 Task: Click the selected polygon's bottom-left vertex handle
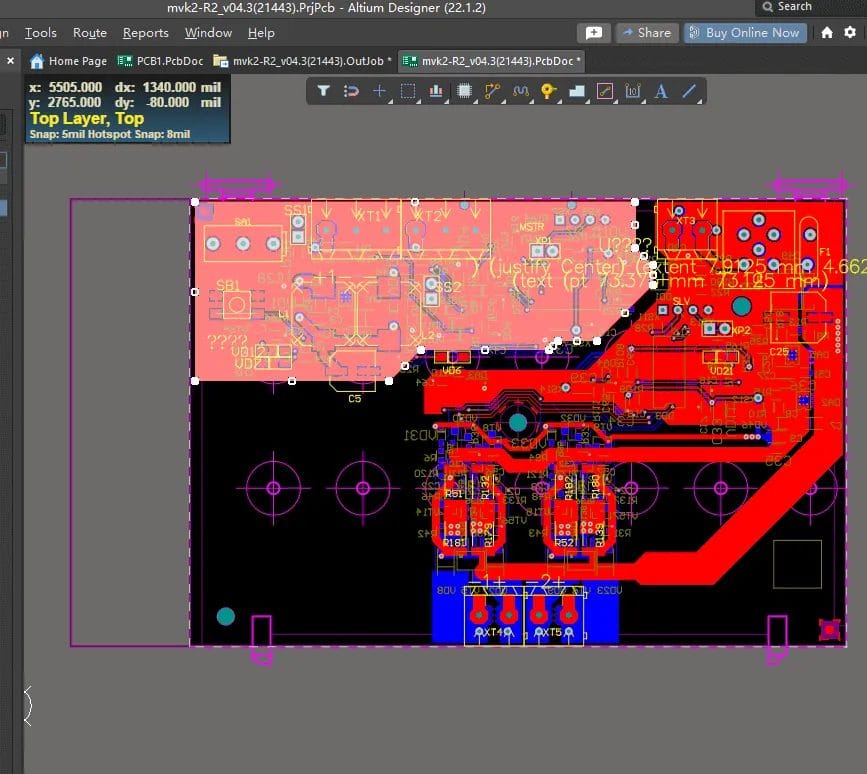[x=195, y=381]
